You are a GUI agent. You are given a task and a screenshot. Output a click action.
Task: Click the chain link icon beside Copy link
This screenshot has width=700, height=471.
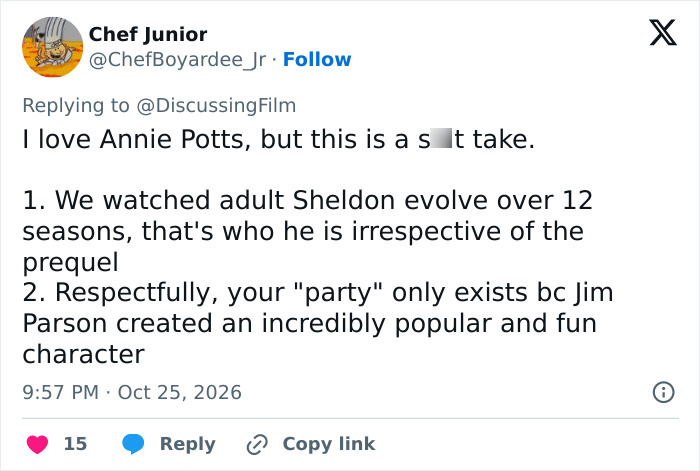257,444
